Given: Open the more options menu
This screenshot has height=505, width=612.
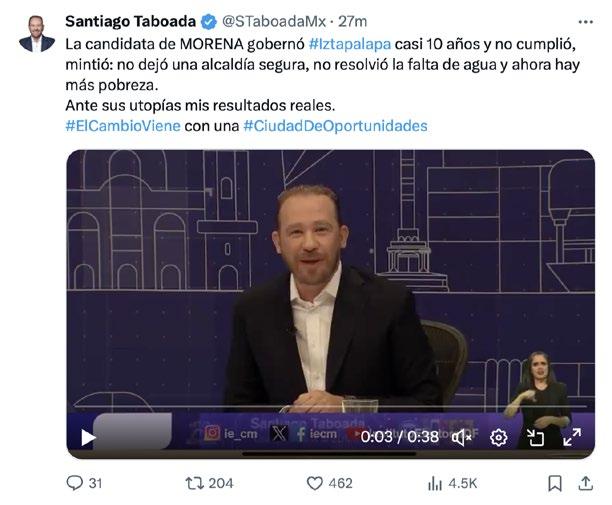Looking at the screenshot, I should click(x=585, y=22).
